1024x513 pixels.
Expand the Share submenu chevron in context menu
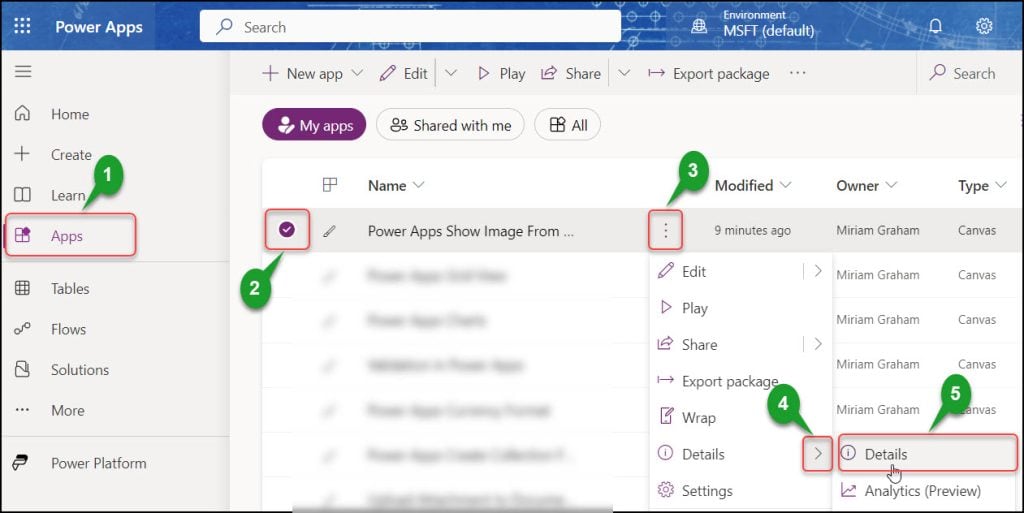[x=818, y=344]
